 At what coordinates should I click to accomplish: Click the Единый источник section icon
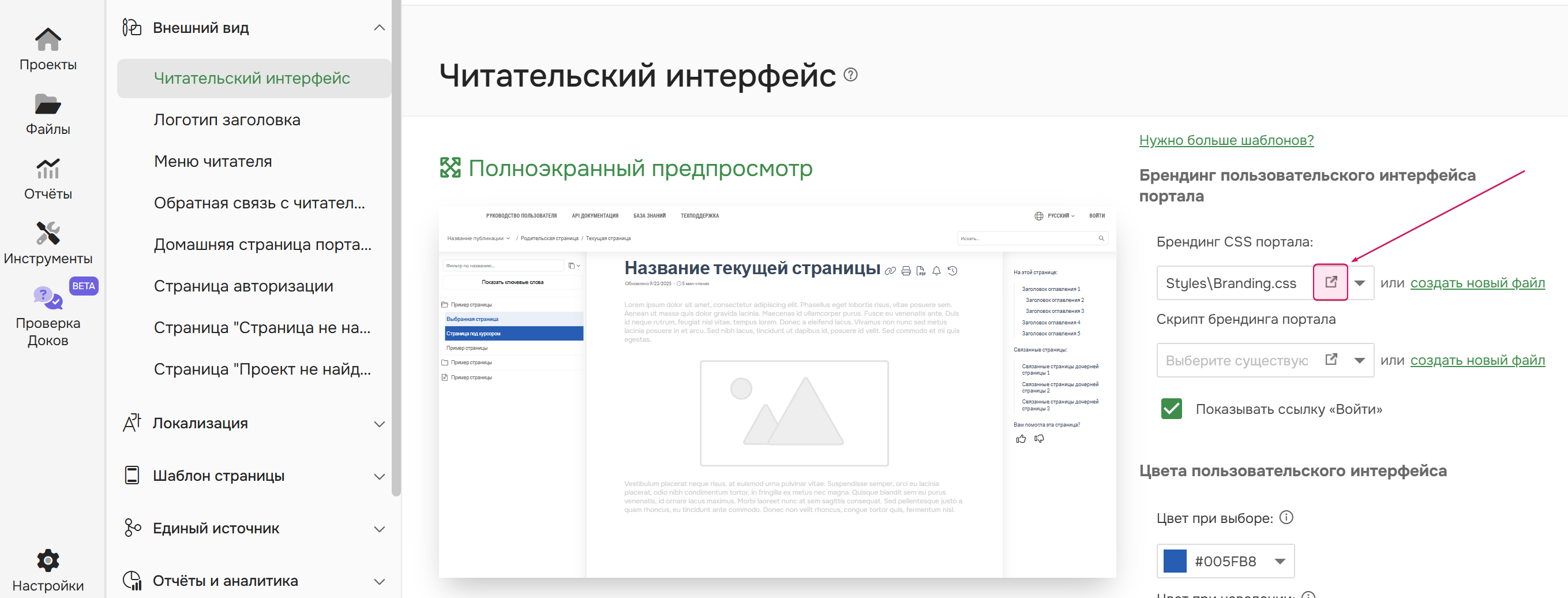click(132, 528)
